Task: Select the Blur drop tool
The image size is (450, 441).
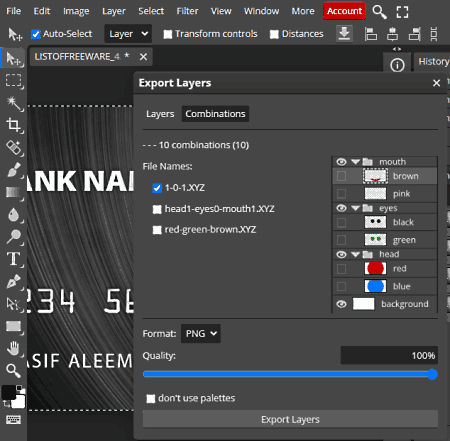Action: (13, 215)
